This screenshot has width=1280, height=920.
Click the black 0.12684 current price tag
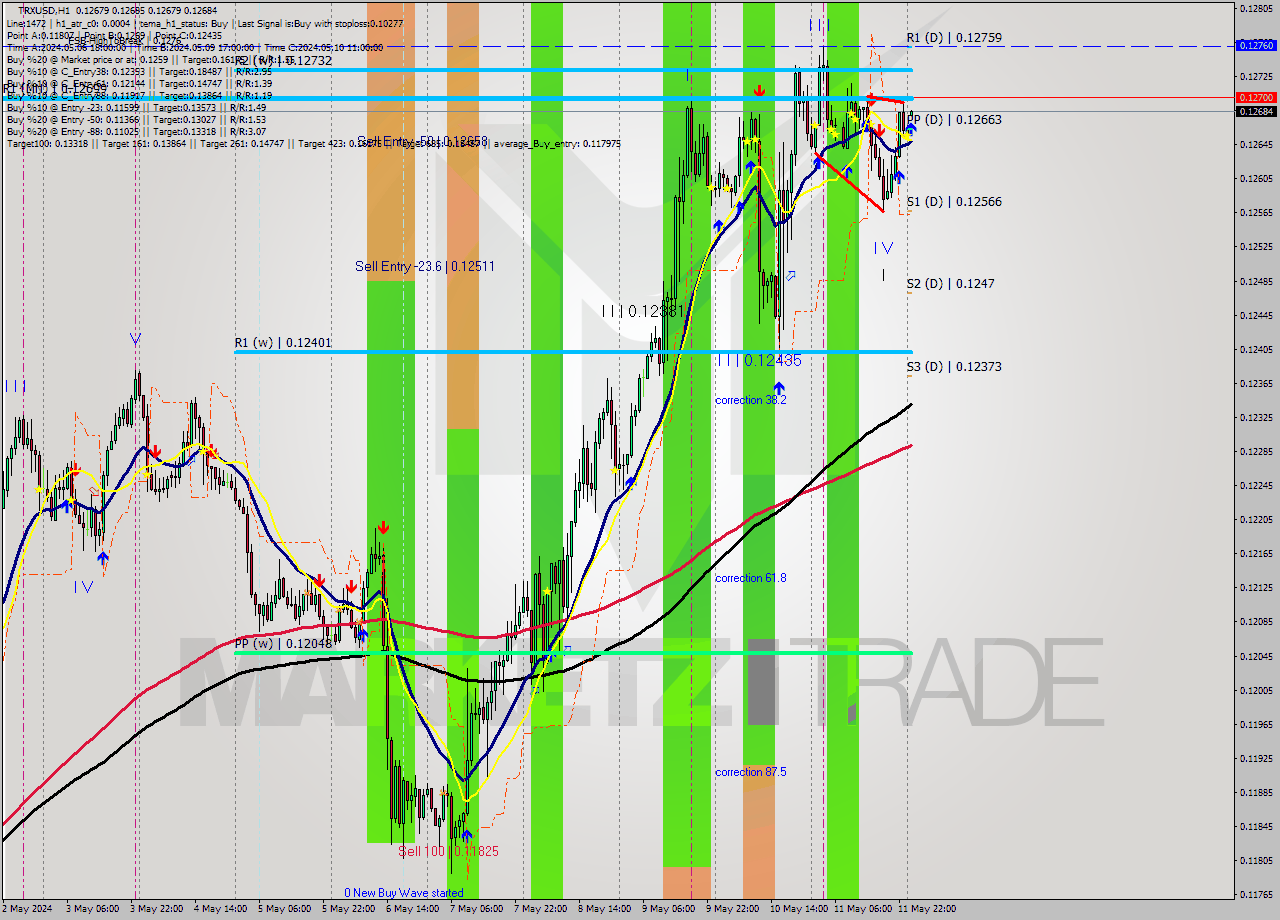(x=1256, y=111)
